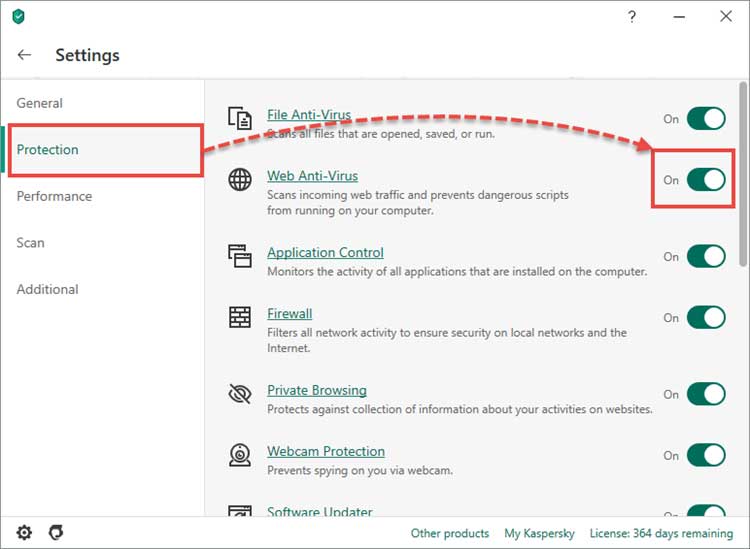Open the Web Anti-Virus link
Image resolution: width=750 pixels, height=549 pixels.
click(312, 176)
